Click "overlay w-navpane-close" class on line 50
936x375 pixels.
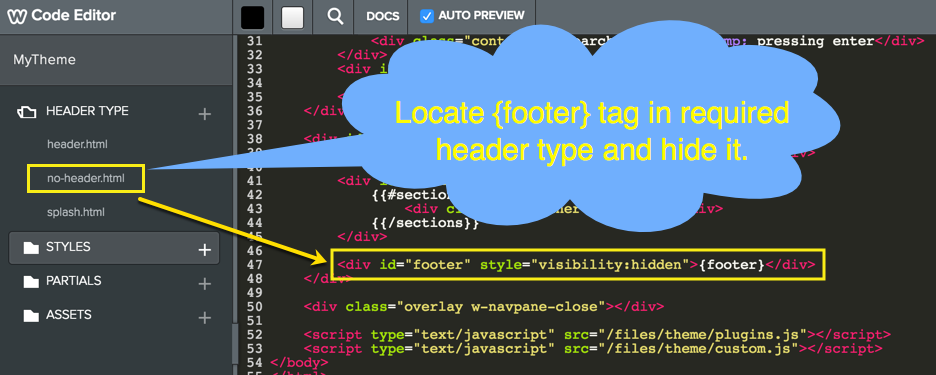coord(501,307)
